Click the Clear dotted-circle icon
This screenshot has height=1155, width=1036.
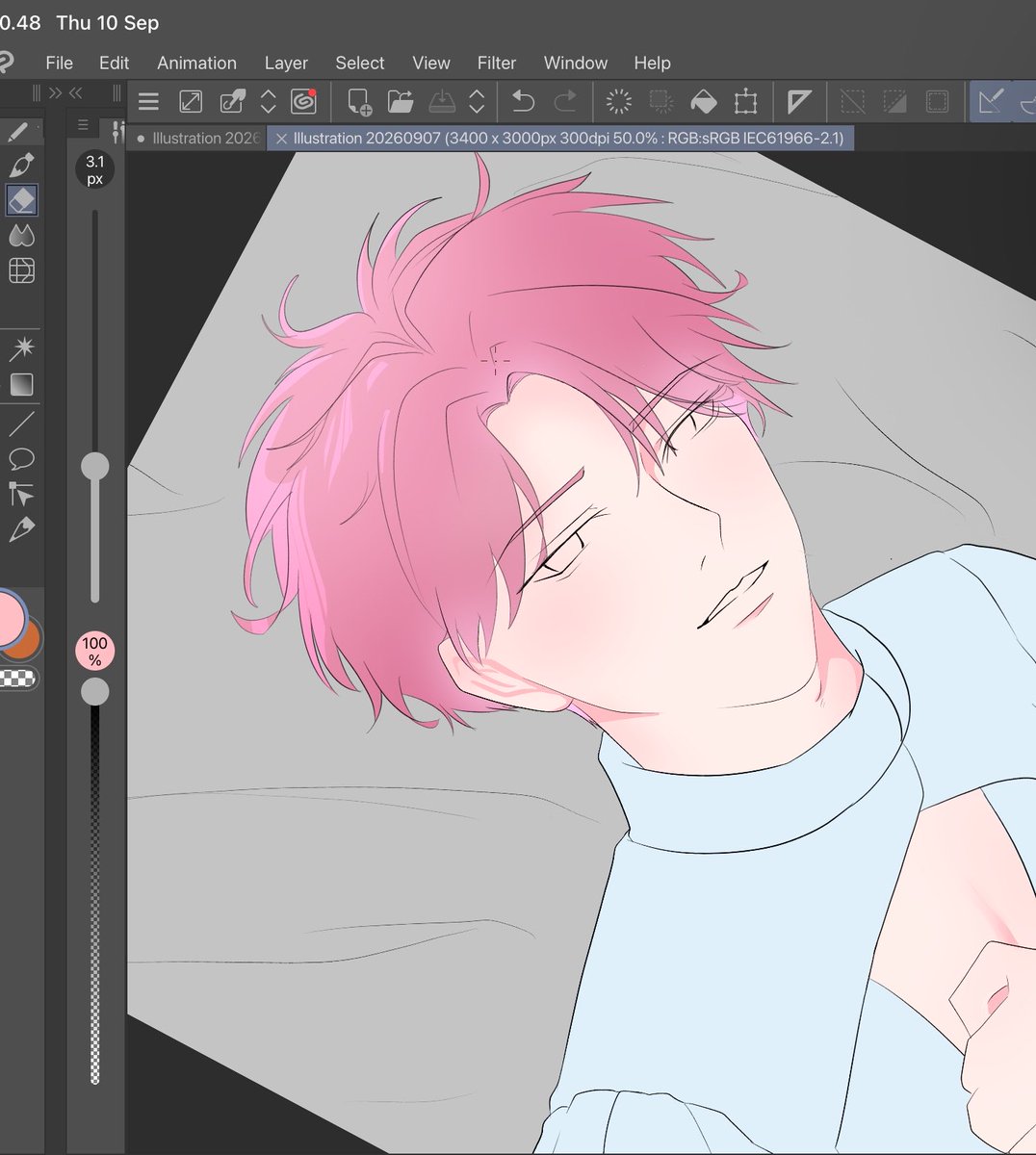(619, 101)
